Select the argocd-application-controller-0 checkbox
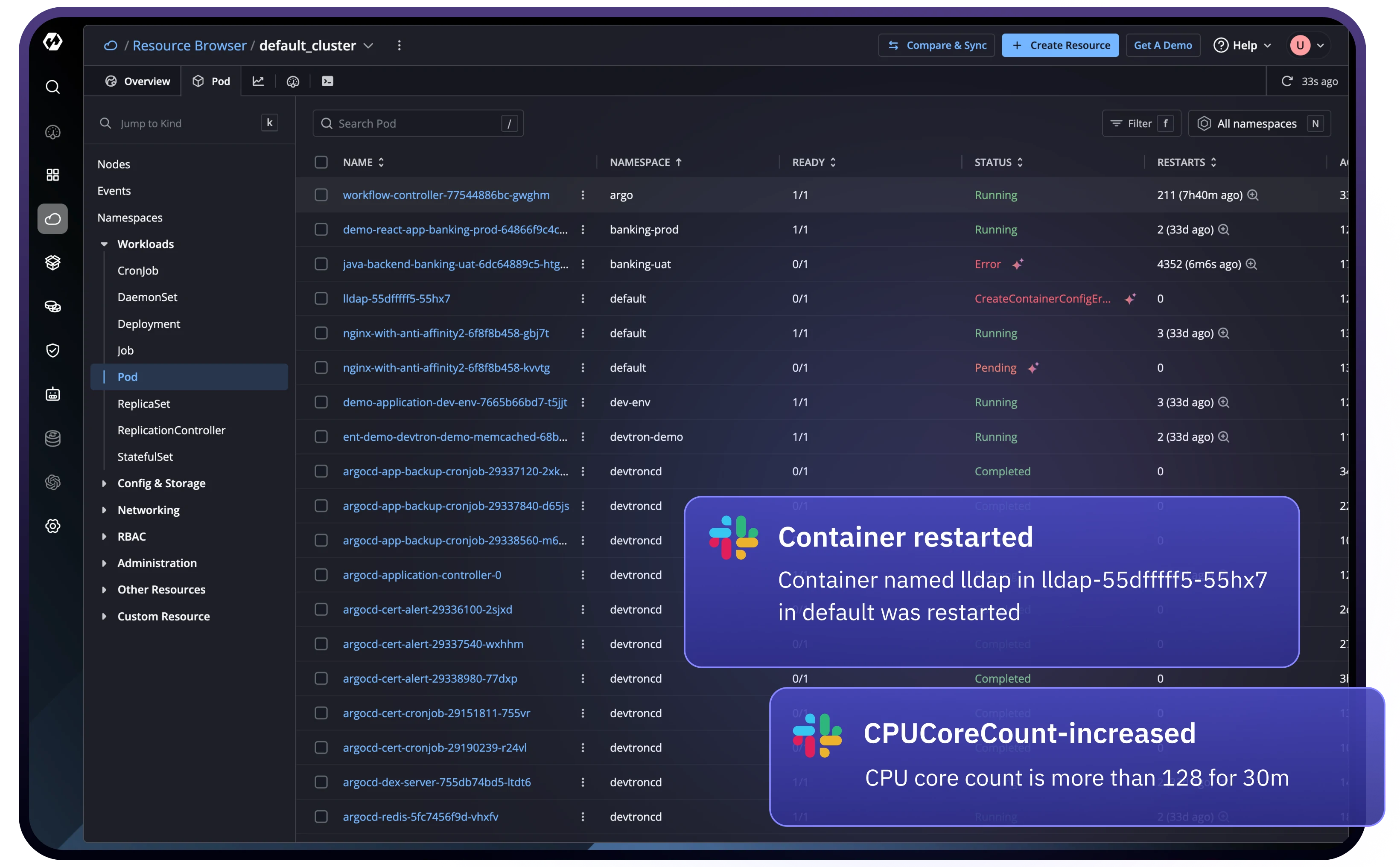This screenshot has width=1400, height=867. tap(321, 575)
